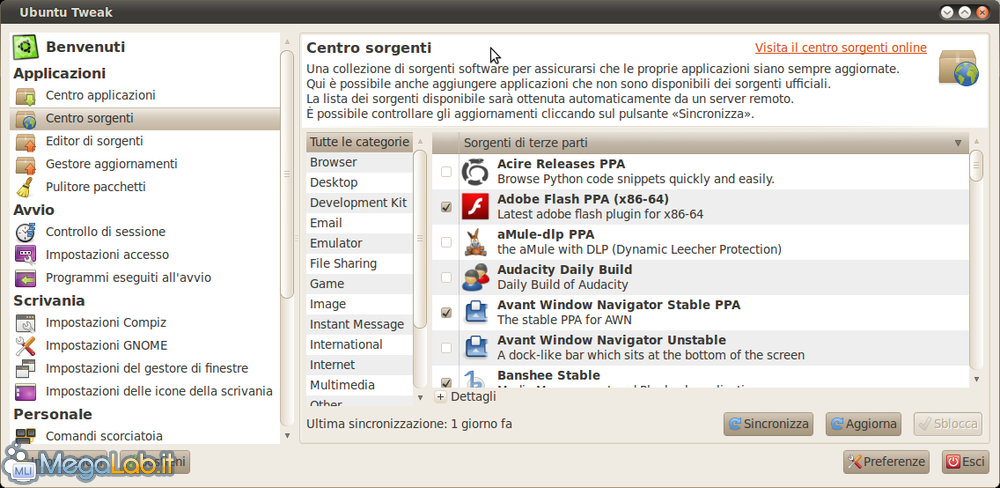Select the Tutte le categorie category
Screen dimensions: 1000x488
pyautogui.click(x=359, y=142)
